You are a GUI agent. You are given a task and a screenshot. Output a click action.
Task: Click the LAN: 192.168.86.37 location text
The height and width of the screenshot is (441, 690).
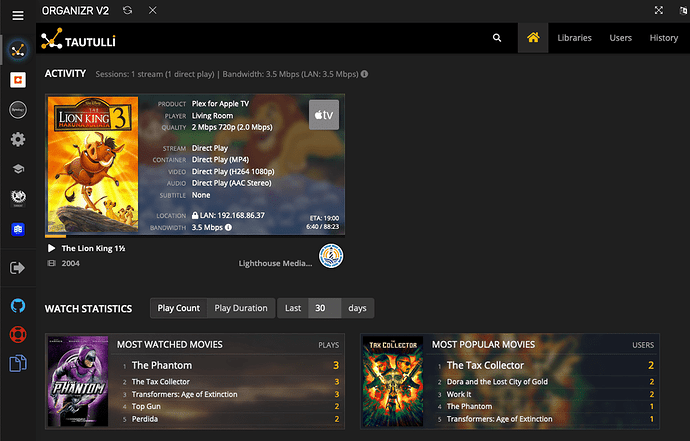[232, 215]
